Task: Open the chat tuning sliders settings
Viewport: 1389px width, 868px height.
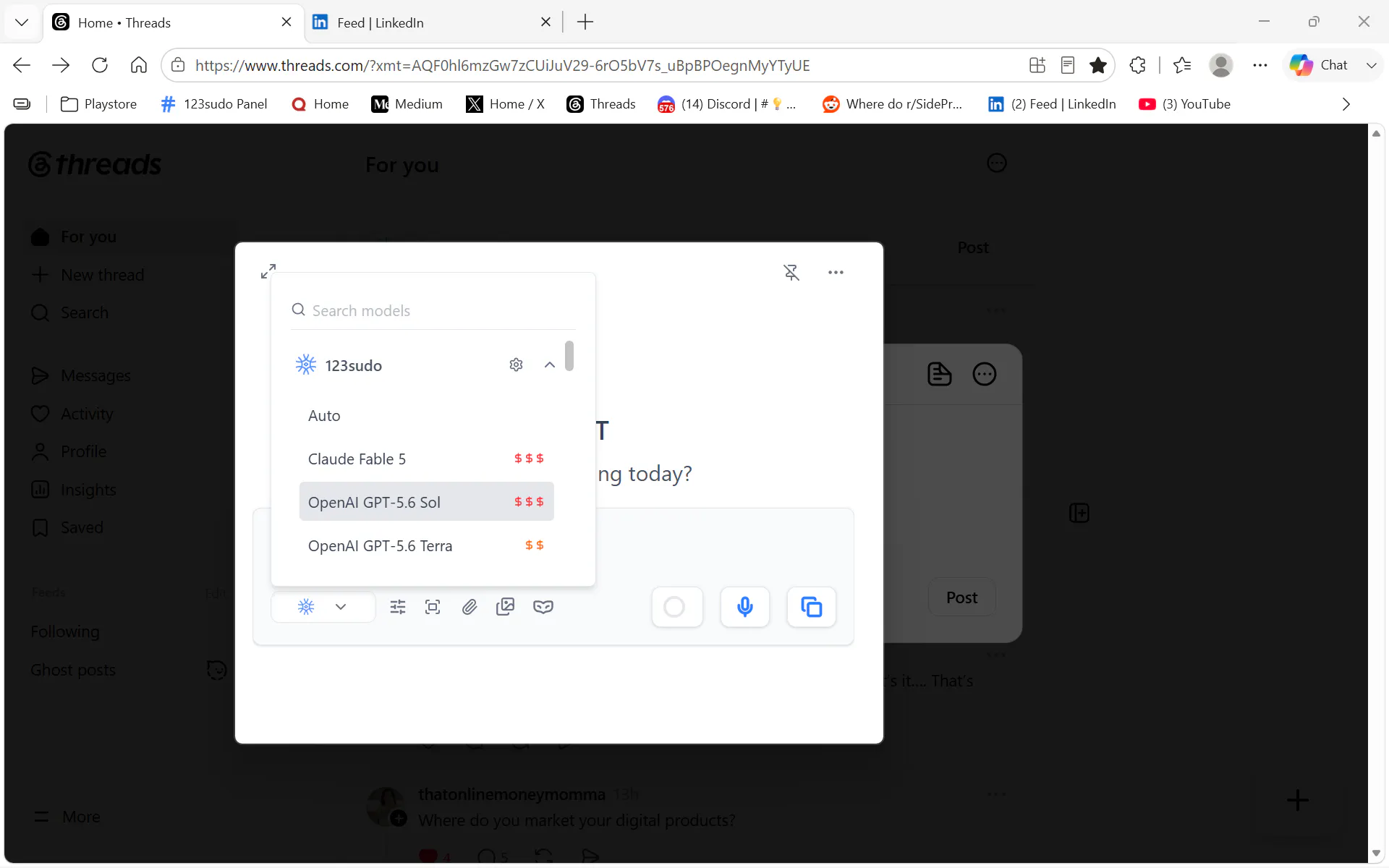Action: [398, 607]
